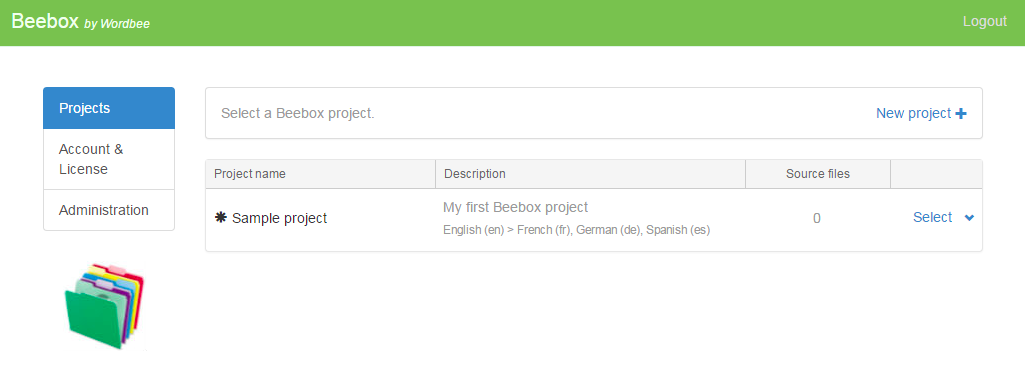Screen dimensions: 1025x366
Task: Click the source files count zero
Action: coord(816,218)
